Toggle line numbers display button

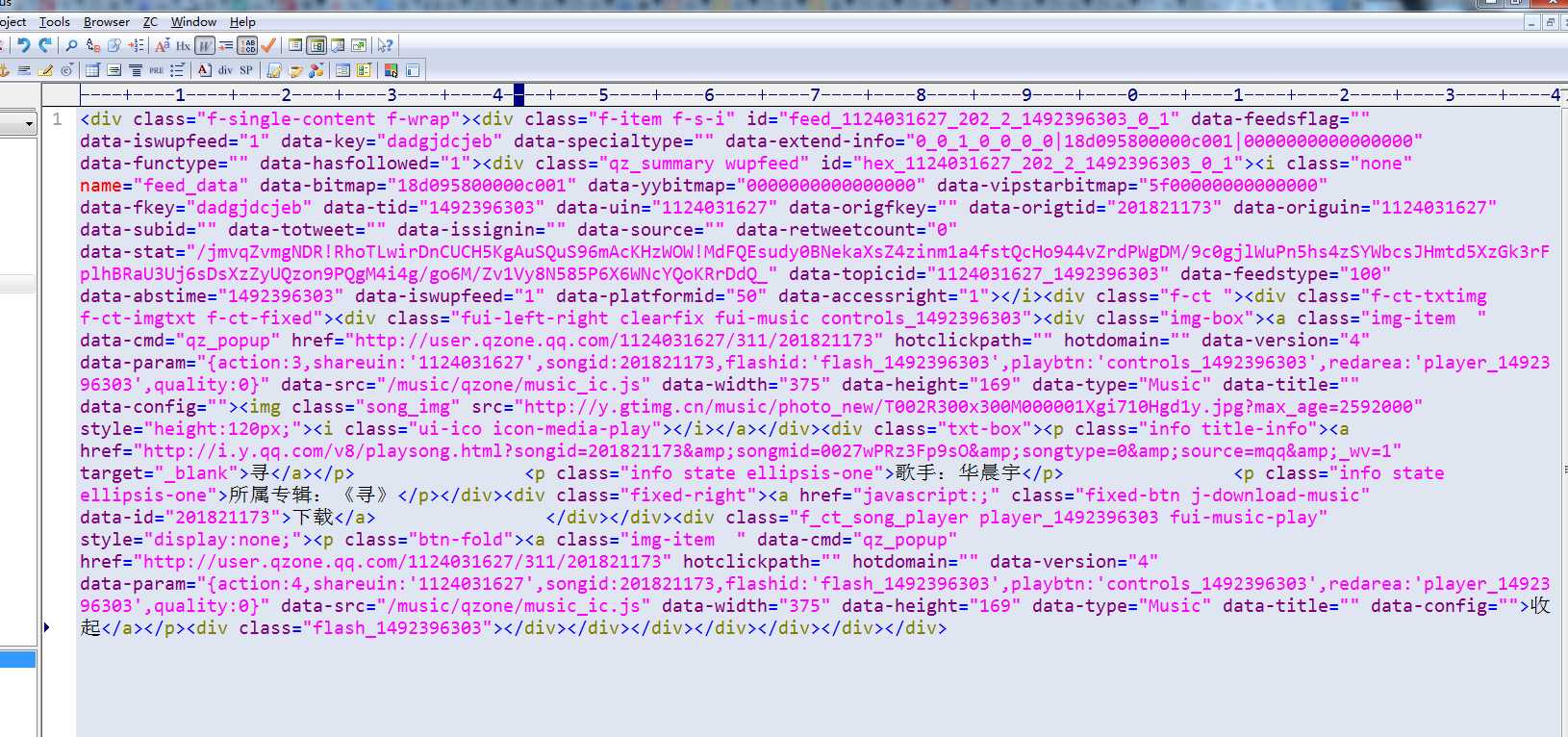(247, 45)
